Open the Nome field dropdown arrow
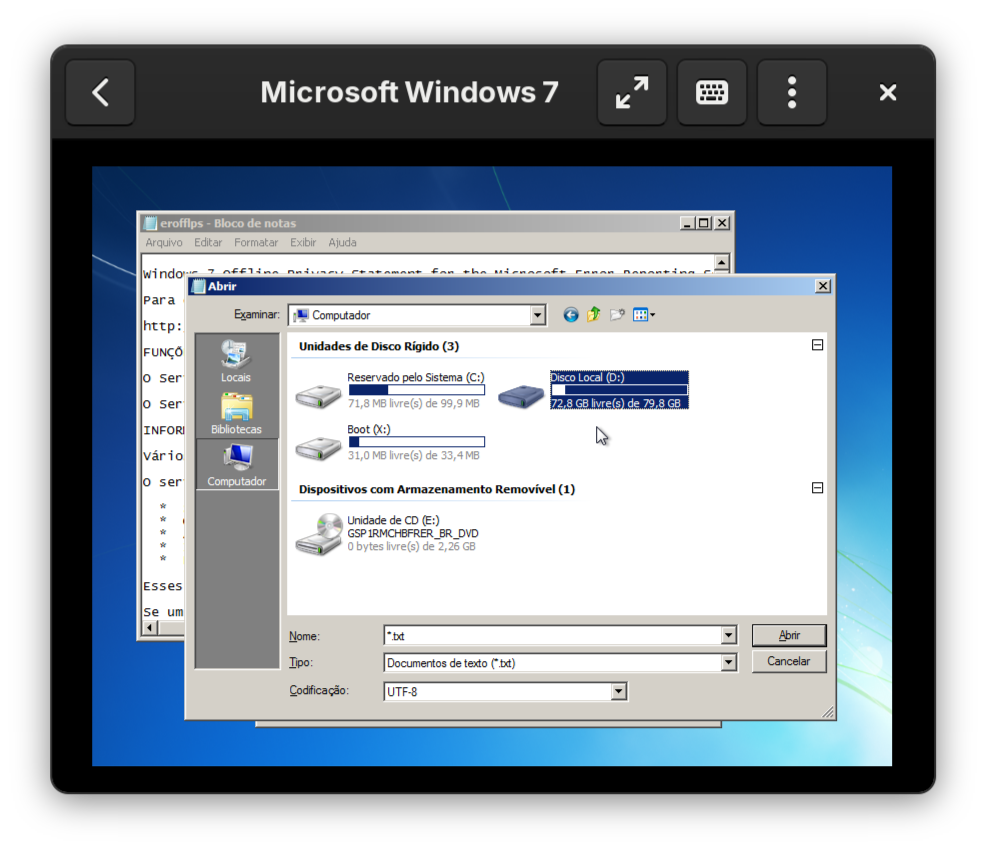The width and height of the screenshot is (986, 850). point(728,636)
